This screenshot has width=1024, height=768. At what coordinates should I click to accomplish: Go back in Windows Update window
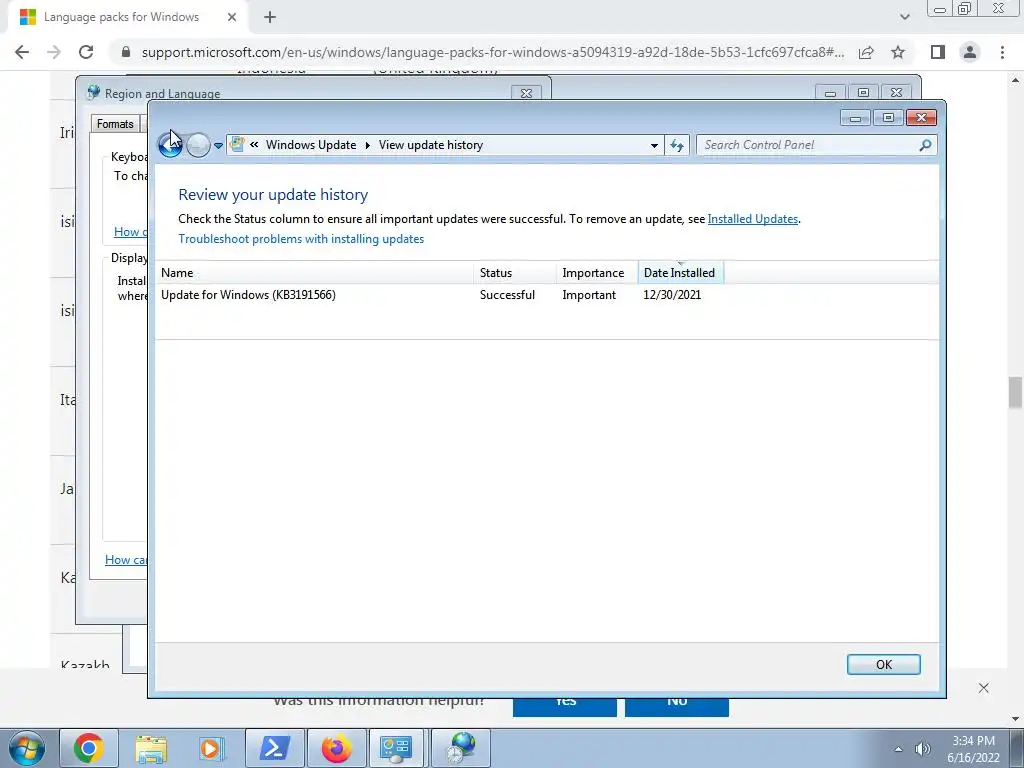click(170, 145)
